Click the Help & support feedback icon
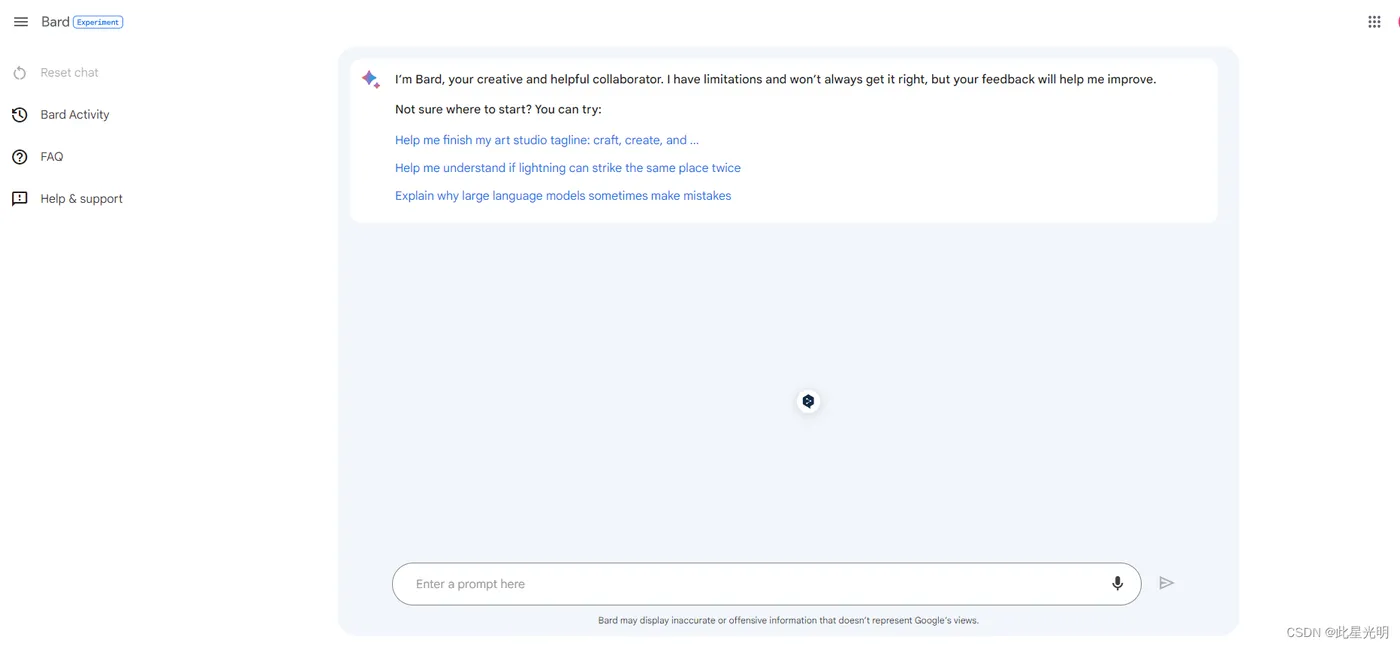Viewport: 1400px width, 646px height. click(x=19, y=199)
